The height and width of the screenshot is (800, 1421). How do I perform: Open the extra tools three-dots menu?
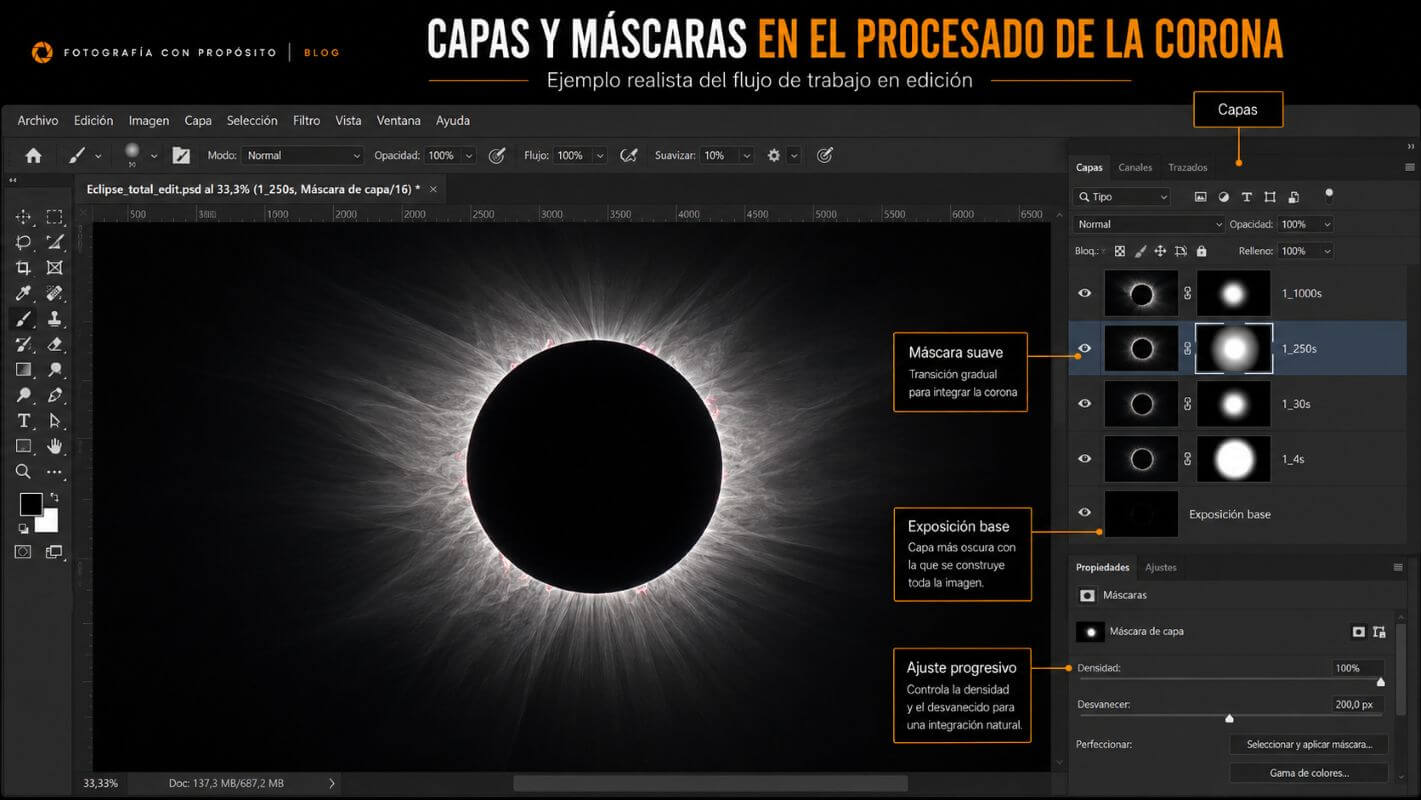tap(55, 472)
